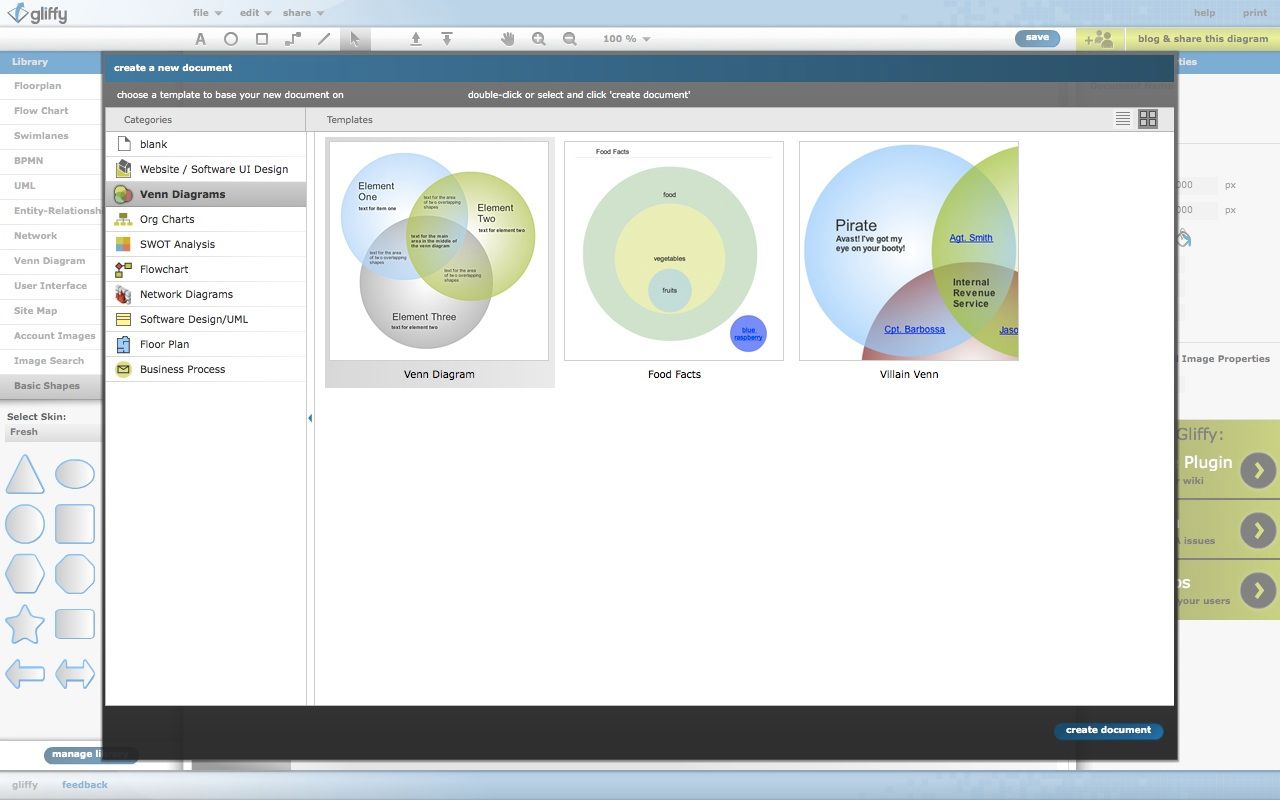Image resolution: width=1280 pixels, height=800 pixels.
Task: Pick the left arrow basic shape
Action: tap(25, 673)
